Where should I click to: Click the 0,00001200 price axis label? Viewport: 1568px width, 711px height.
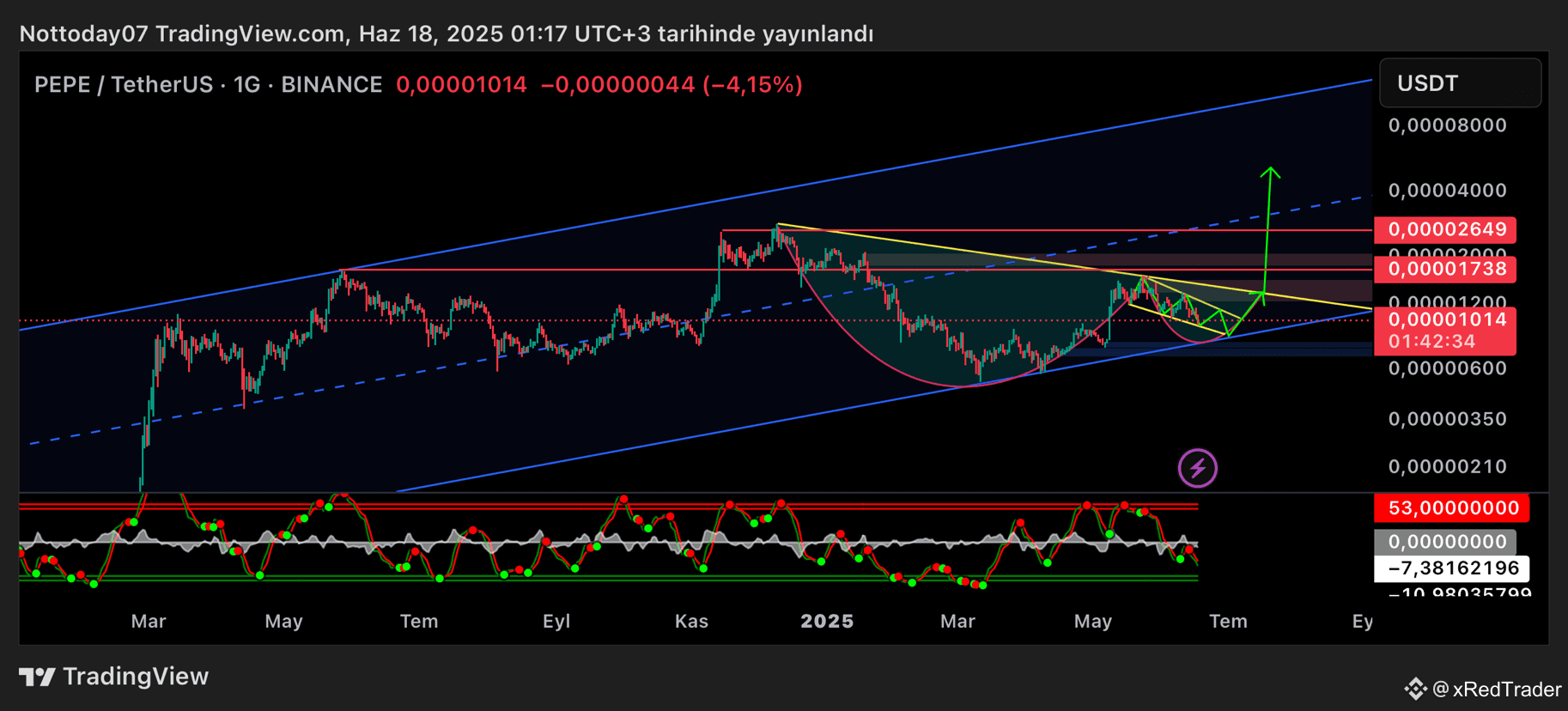point(1448,301)
